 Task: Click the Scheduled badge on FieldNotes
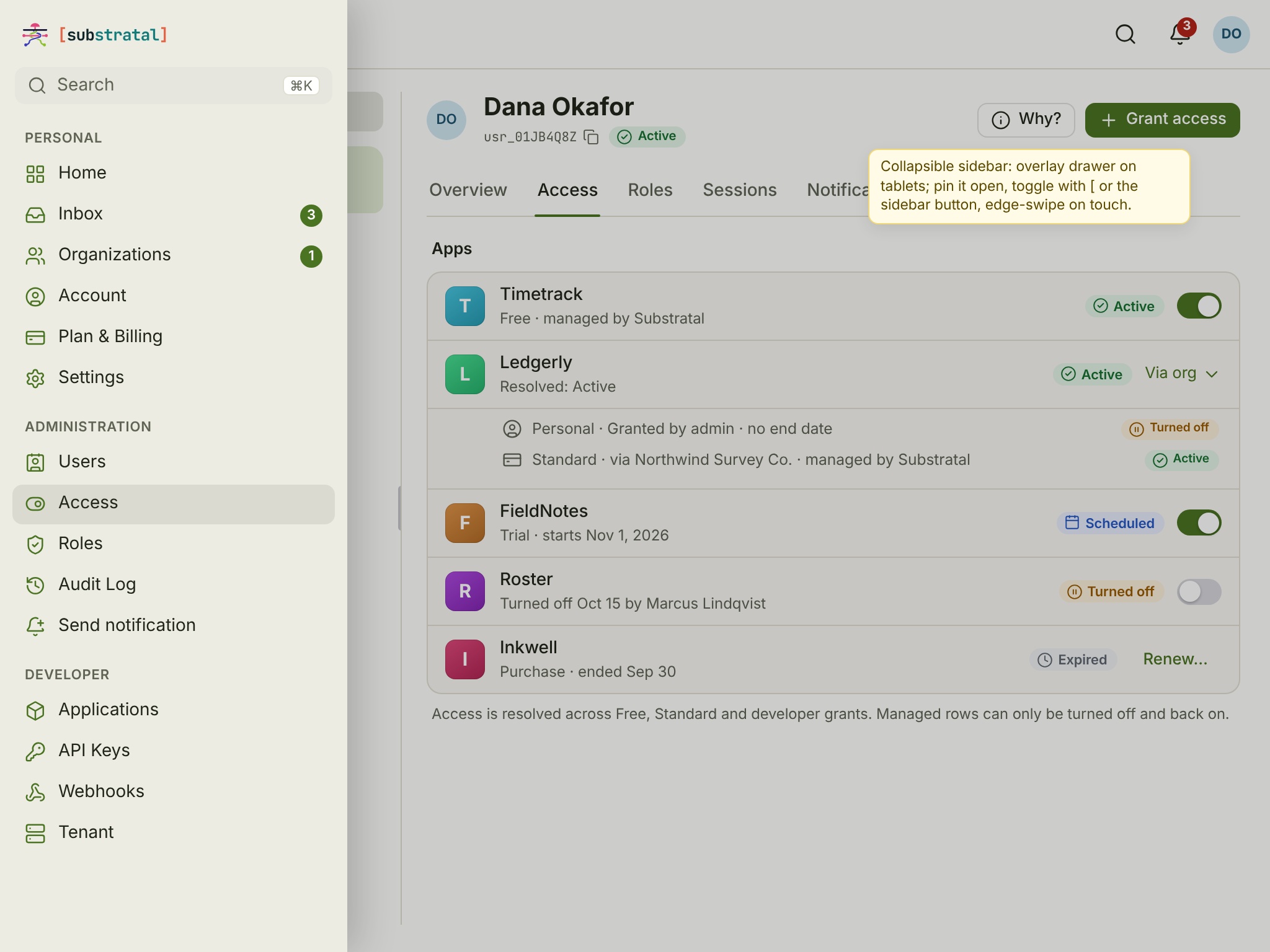(1110, 523)
